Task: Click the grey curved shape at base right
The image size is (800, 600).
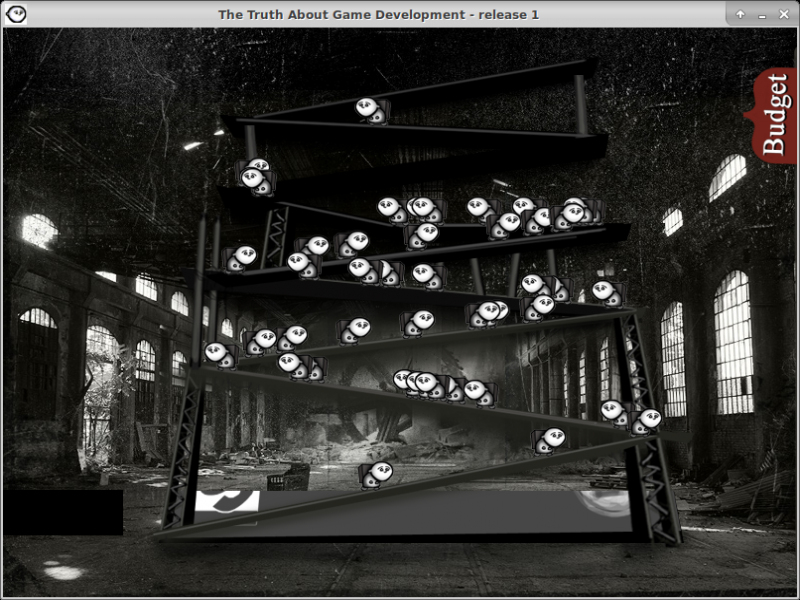Action: tap(607, 501)
